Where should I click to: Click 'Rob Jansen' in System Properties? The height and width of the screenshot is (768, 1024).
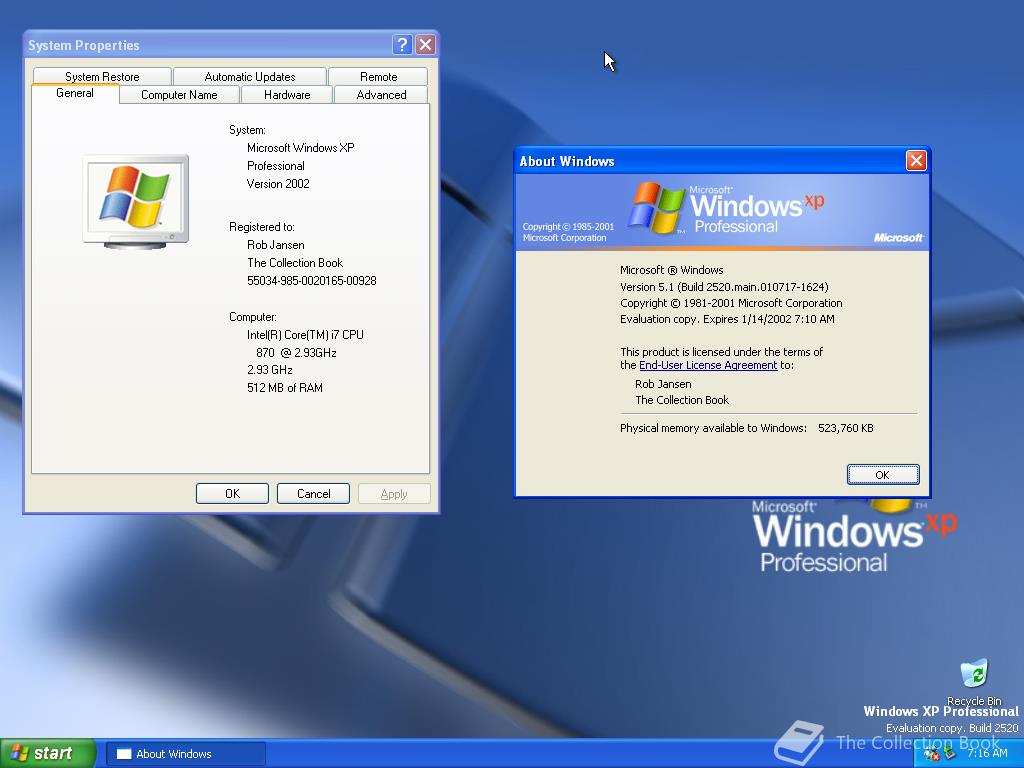click(x=276, y=245)
